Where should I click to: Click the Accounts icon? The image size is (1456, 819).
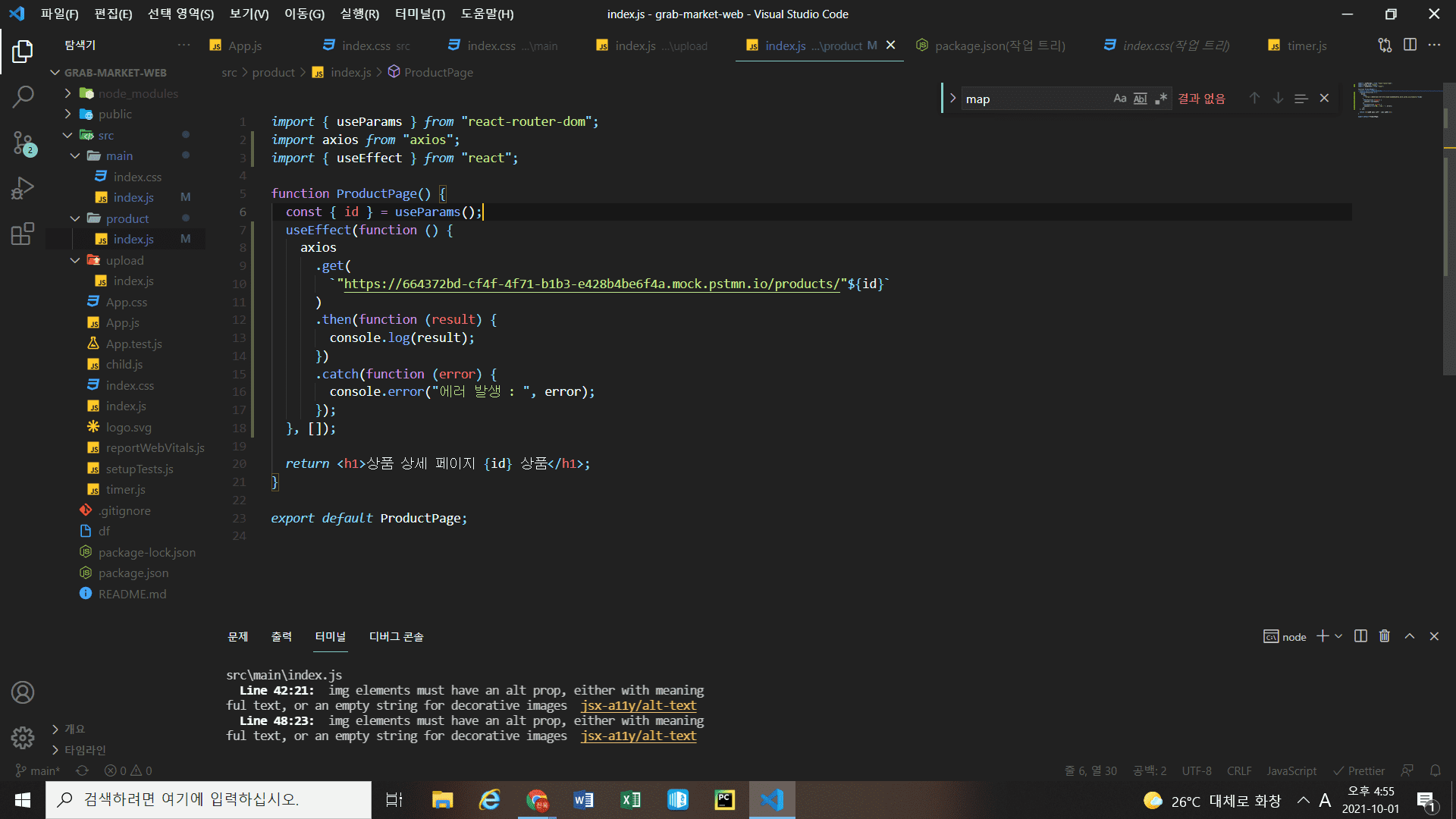coord(23,692)
